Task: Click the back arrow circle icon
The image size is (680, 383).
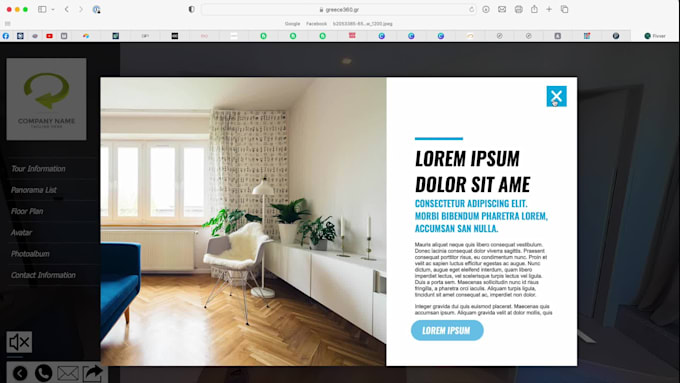Action: click(x=20, y=373)
